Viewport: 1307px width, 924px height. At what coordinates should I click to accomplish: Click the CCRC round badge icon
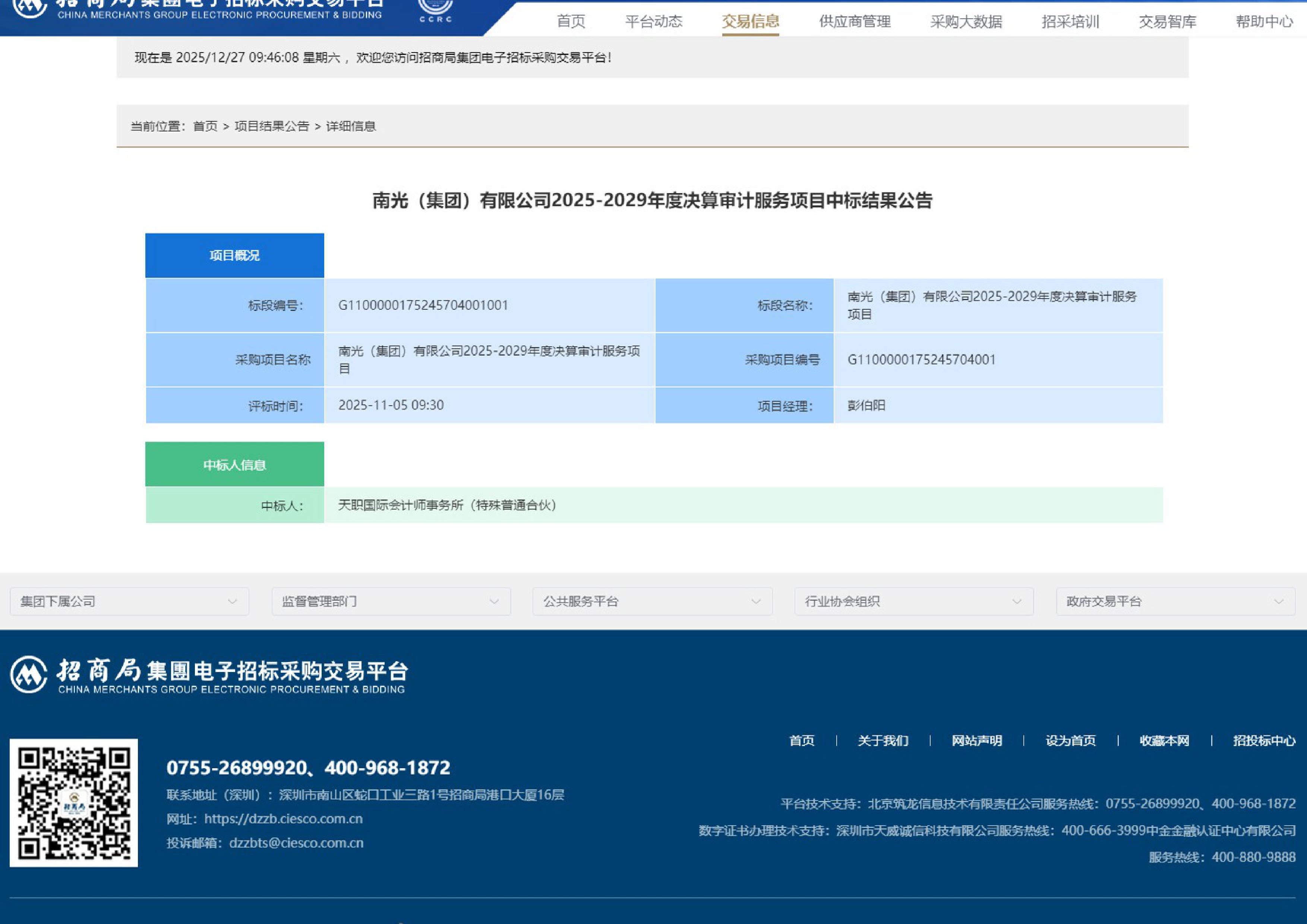click(435, 9)
